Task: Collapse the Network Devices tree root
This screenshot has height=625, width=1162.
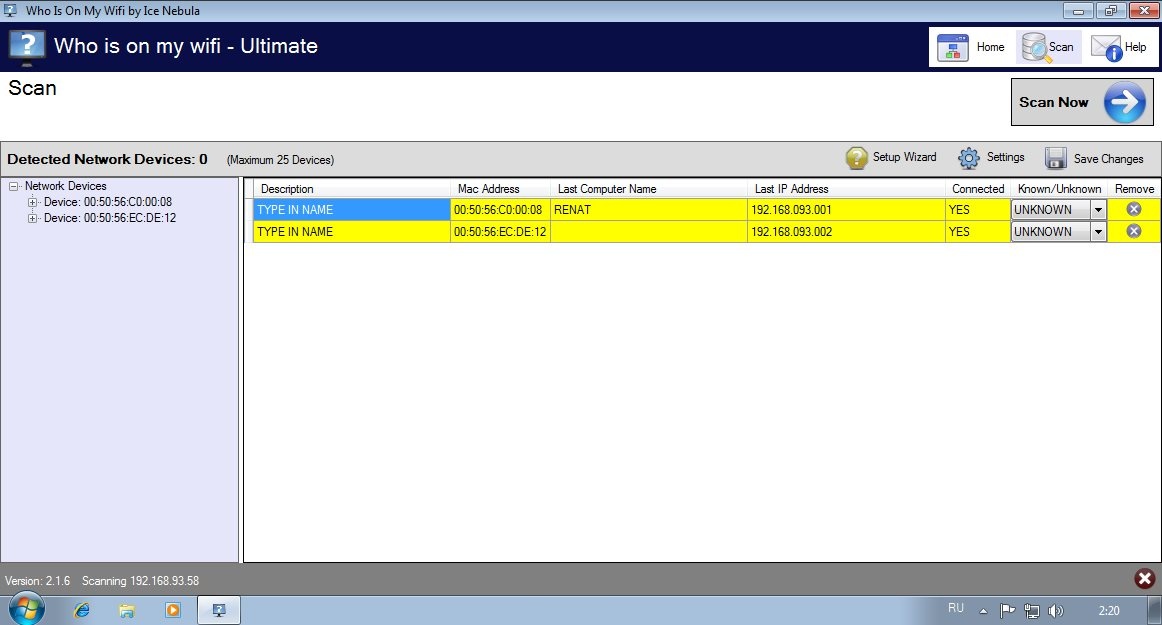Action: [x=13, y=186]
